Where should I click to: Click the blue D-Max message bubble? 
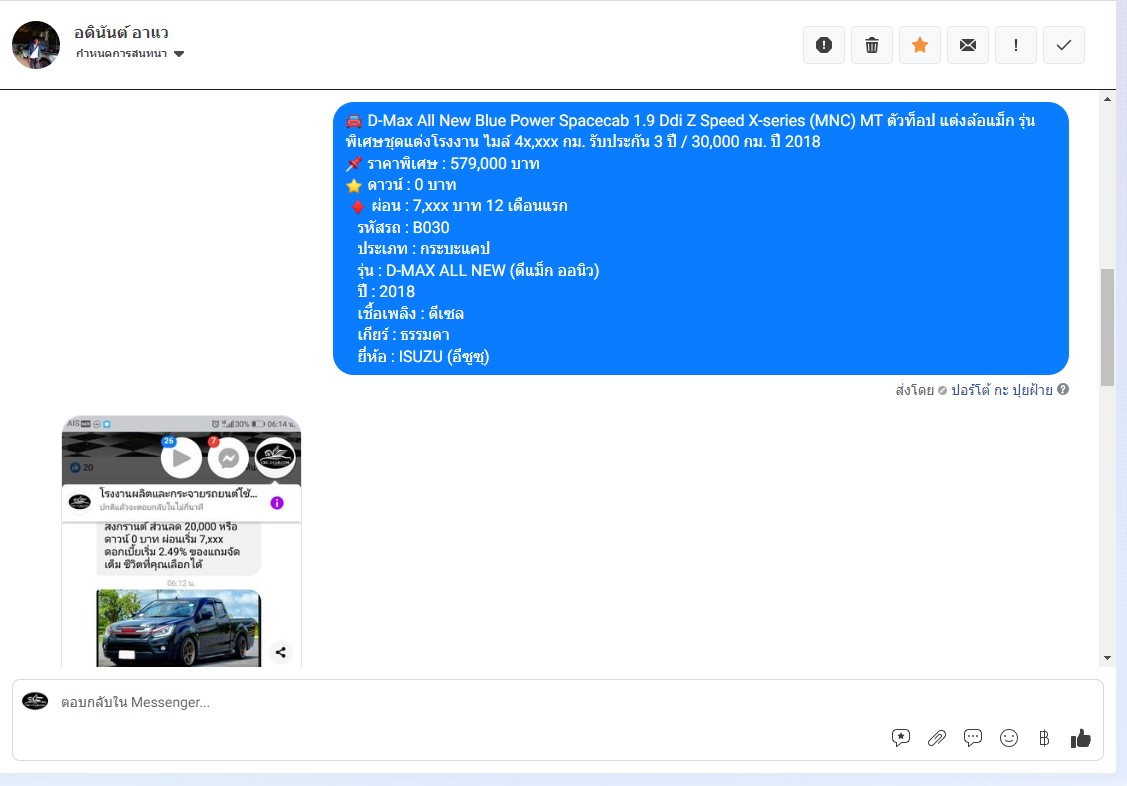click(x=701, y=239)
